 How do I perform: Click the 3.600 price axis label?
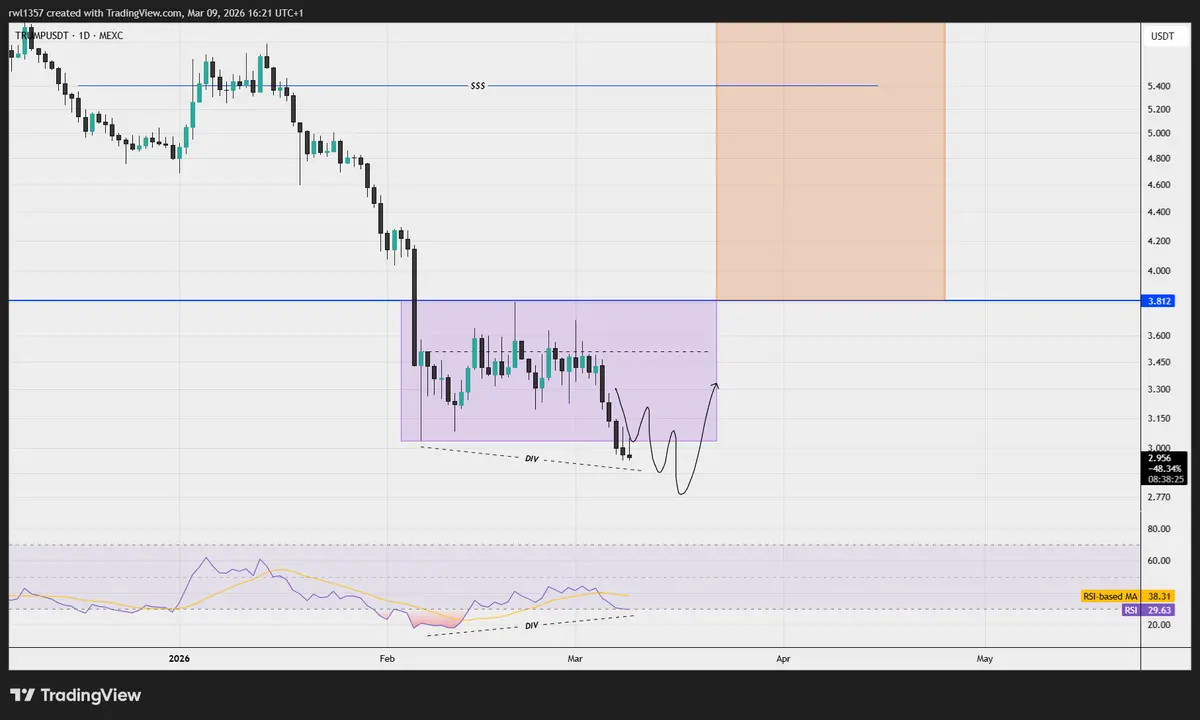click(1159, 336)
